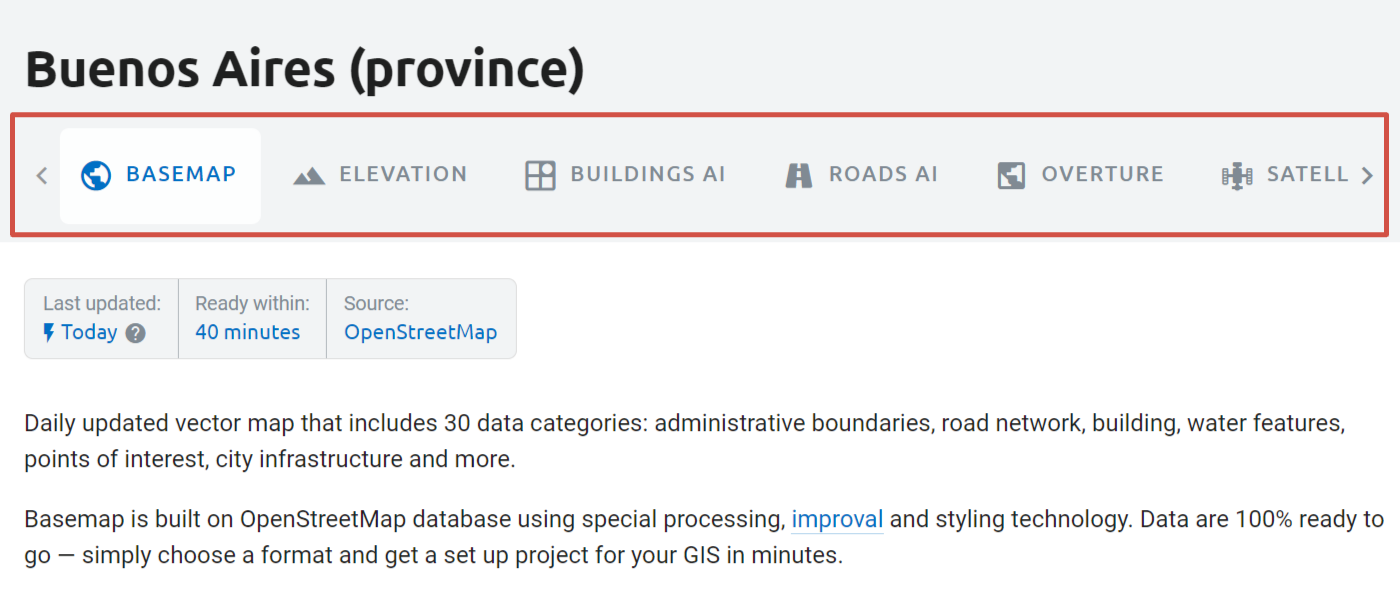The width and height of the screenshot is (1400, 602).
Task: Open the OpenStreetMap source link
Action: [x=420, y=332]
